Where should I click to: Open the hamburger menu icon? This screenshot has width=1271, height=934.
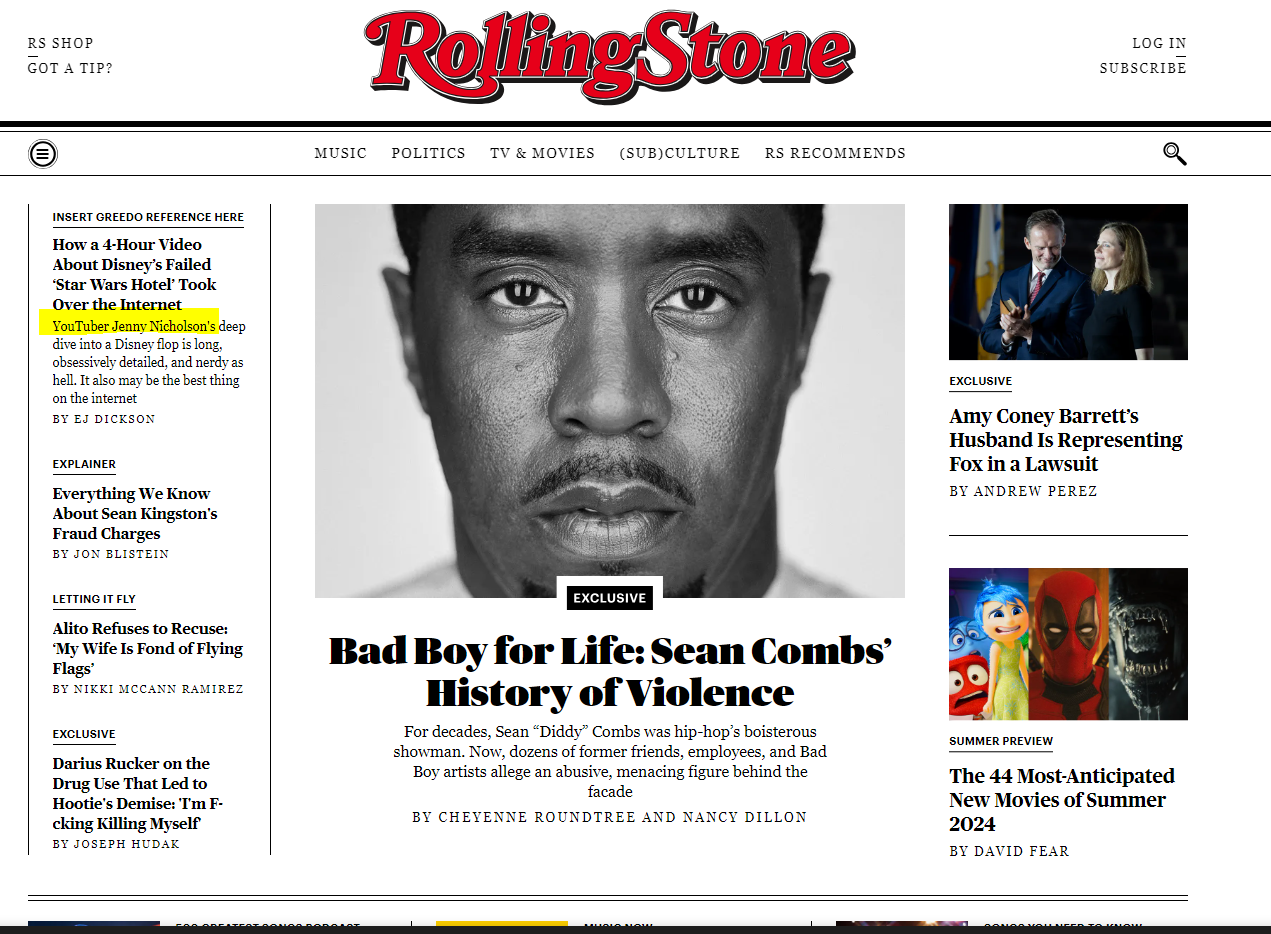click(x=43, y=154)
